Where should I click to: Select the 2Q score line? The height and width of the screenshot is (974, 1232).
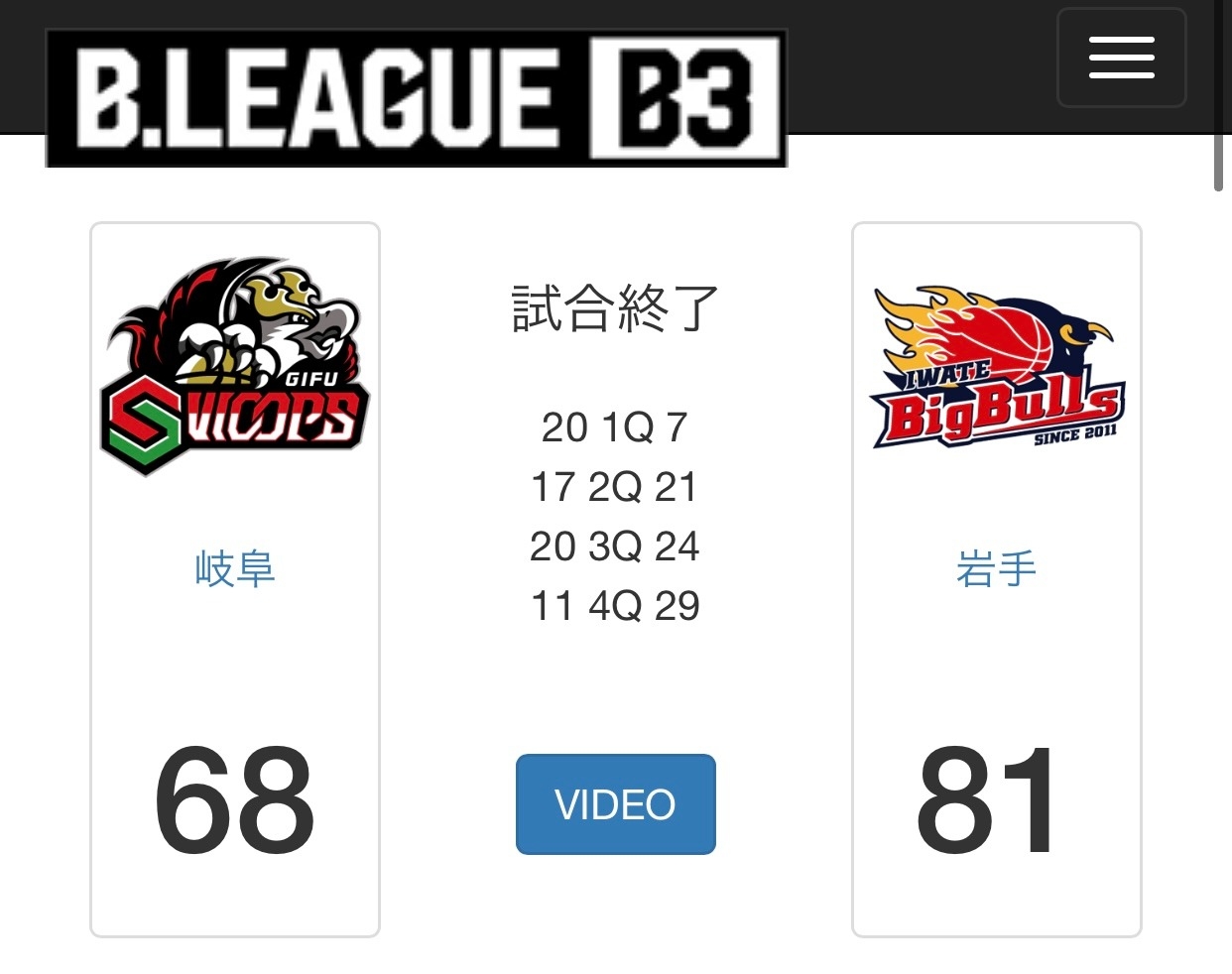click(x=615, y=487)
